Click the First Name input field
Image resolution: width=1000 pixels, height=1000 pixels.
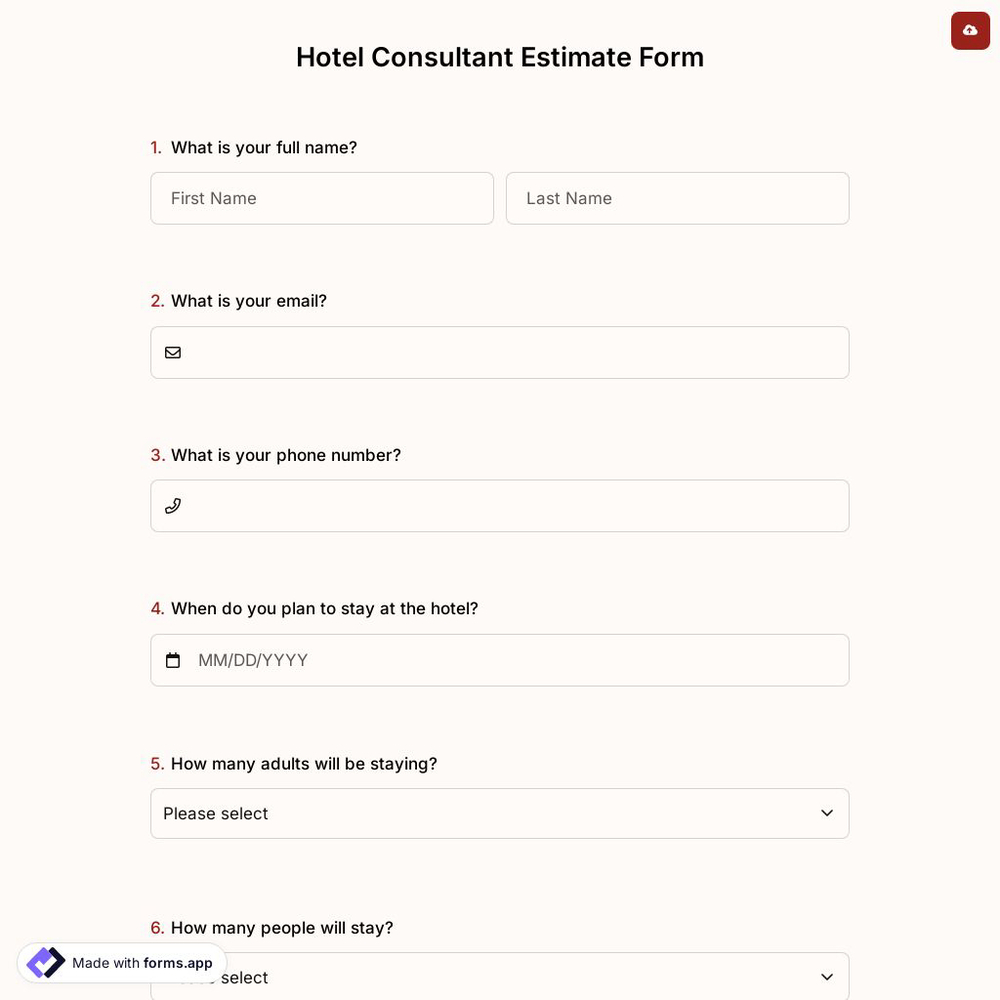[322, 198]
